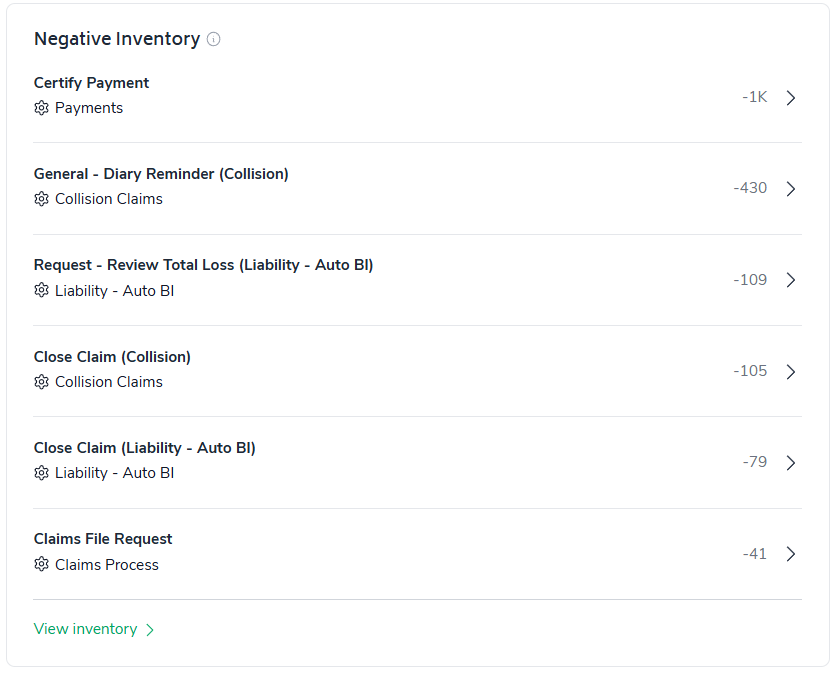Open chevron for General - Diary Reminder row

791,189
